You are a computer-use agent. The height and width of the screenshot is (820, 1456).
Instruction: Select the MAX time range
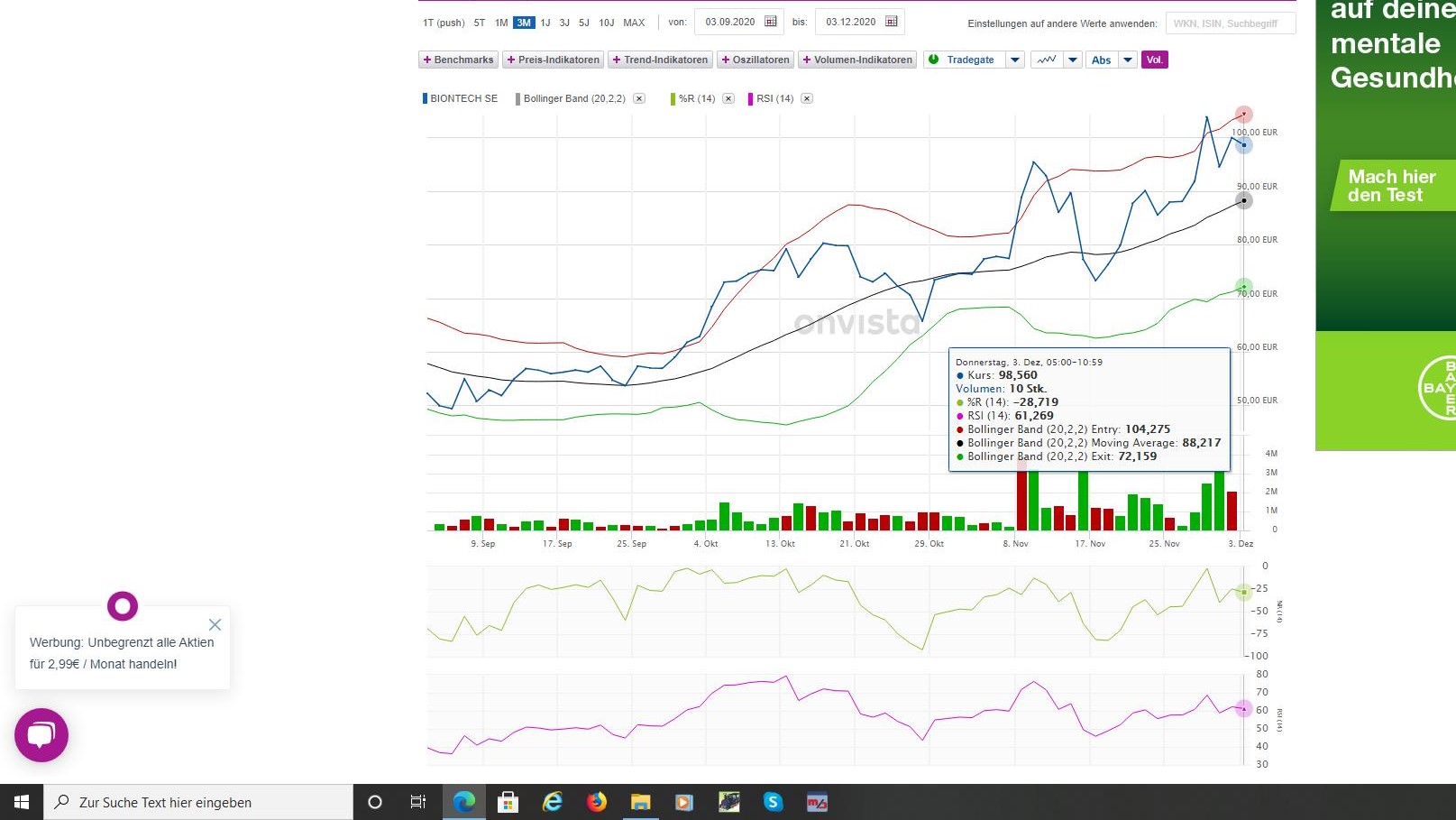(x=635, y=23)
